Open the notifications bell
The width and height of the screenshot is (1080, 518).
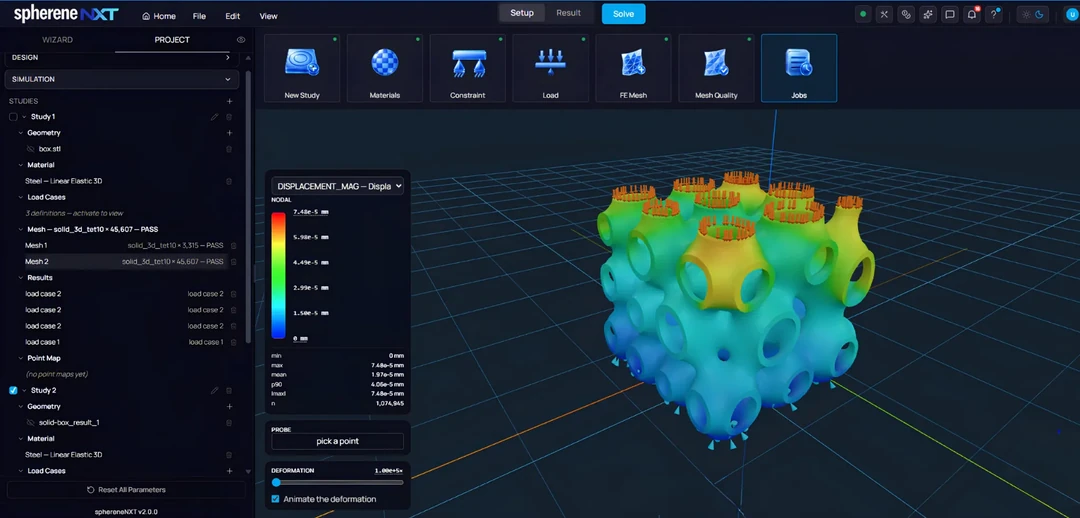pyautogui.click(x=972, y=14)
